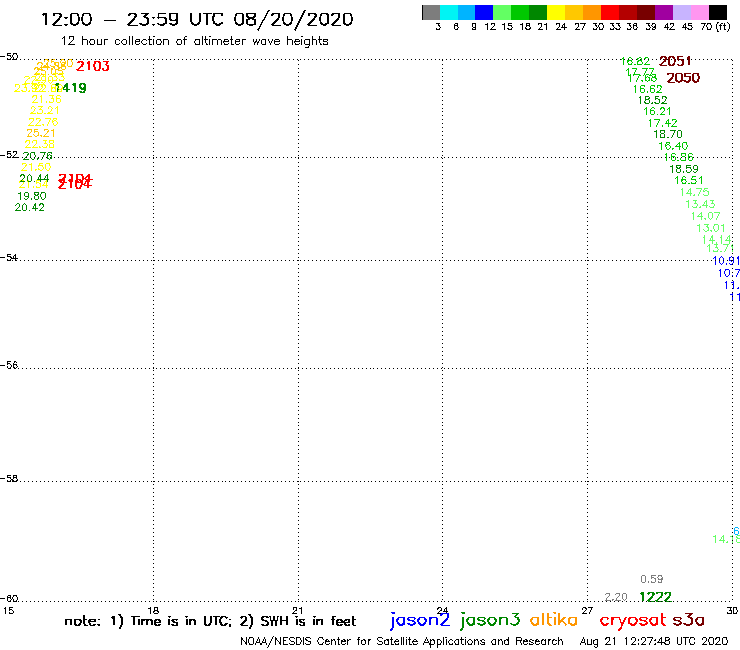Select the wave height value 22.76
This screenshot has height=650, width=740.
pyautogui.click(x=43, y=122)
